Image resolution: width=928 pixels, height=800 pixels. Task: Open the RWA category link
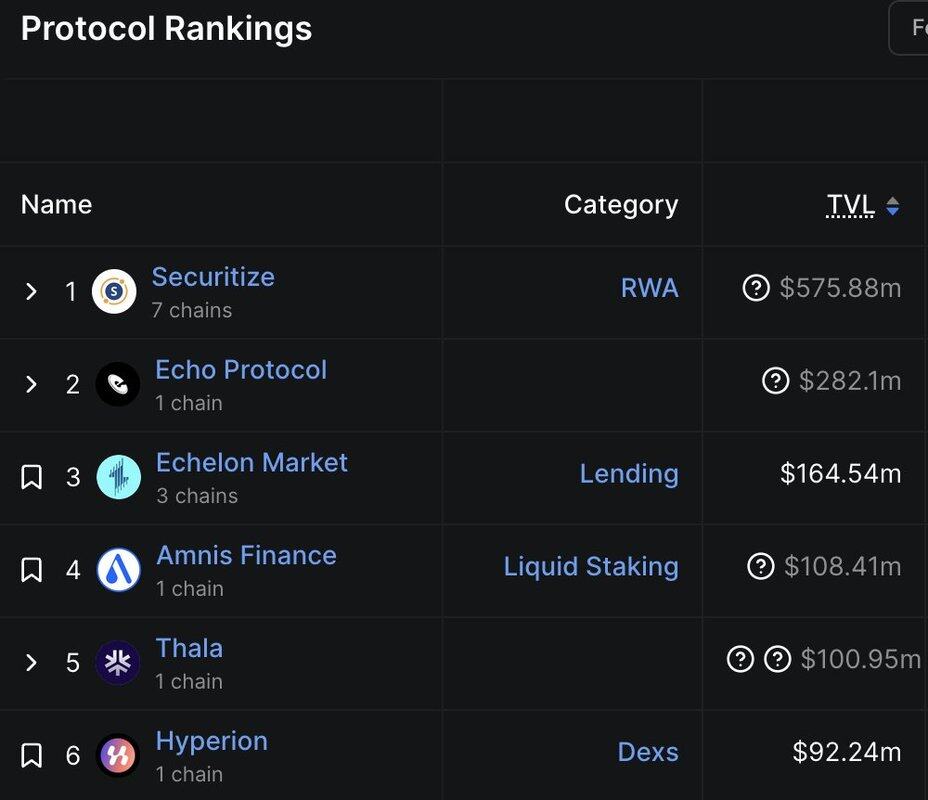click(649, 289)
